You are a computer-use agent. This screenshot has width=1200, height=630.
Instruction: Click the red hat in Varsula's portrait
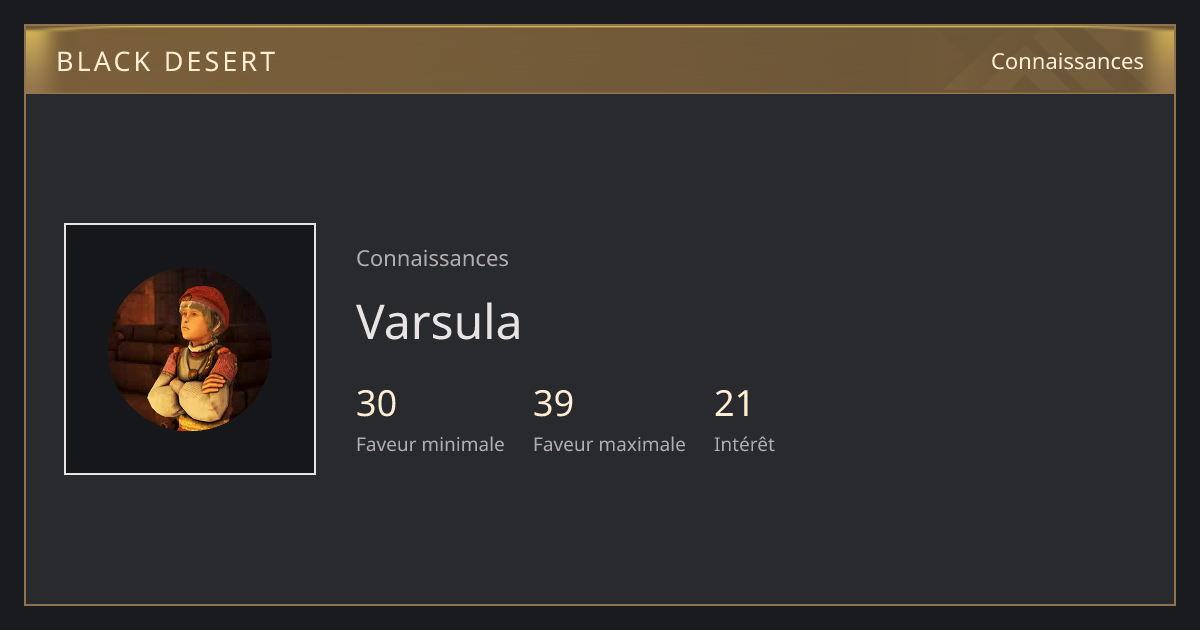[x=206, y=300]
